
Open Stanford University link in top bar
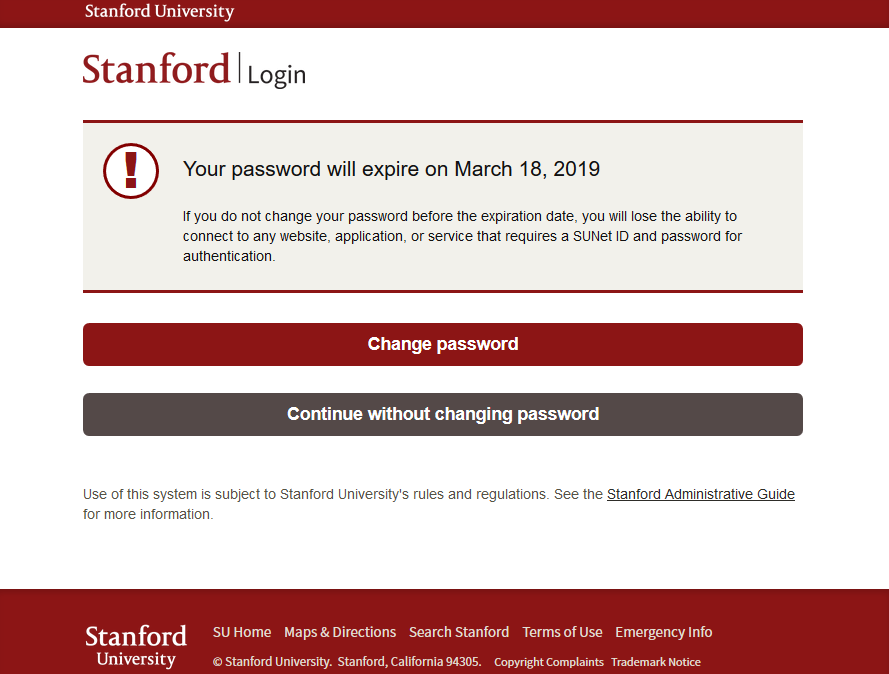(x=159, y=13)
